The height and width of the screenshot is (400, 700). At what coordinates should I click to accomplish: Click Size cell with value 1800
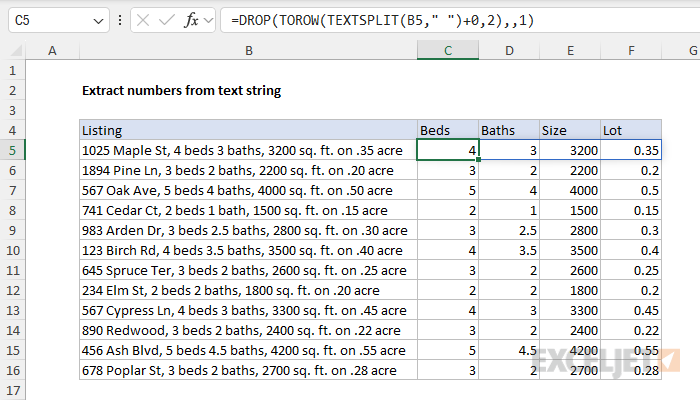tap(570, 291)
